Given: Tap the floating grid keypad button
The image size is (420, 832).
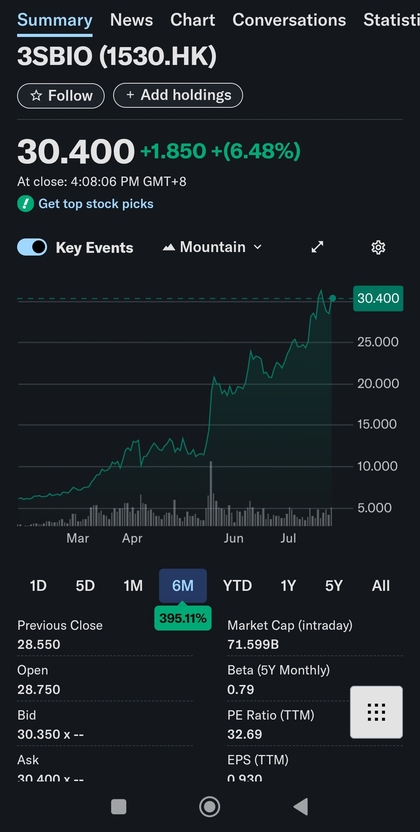Looking at the screenshot, I should 377,712.
